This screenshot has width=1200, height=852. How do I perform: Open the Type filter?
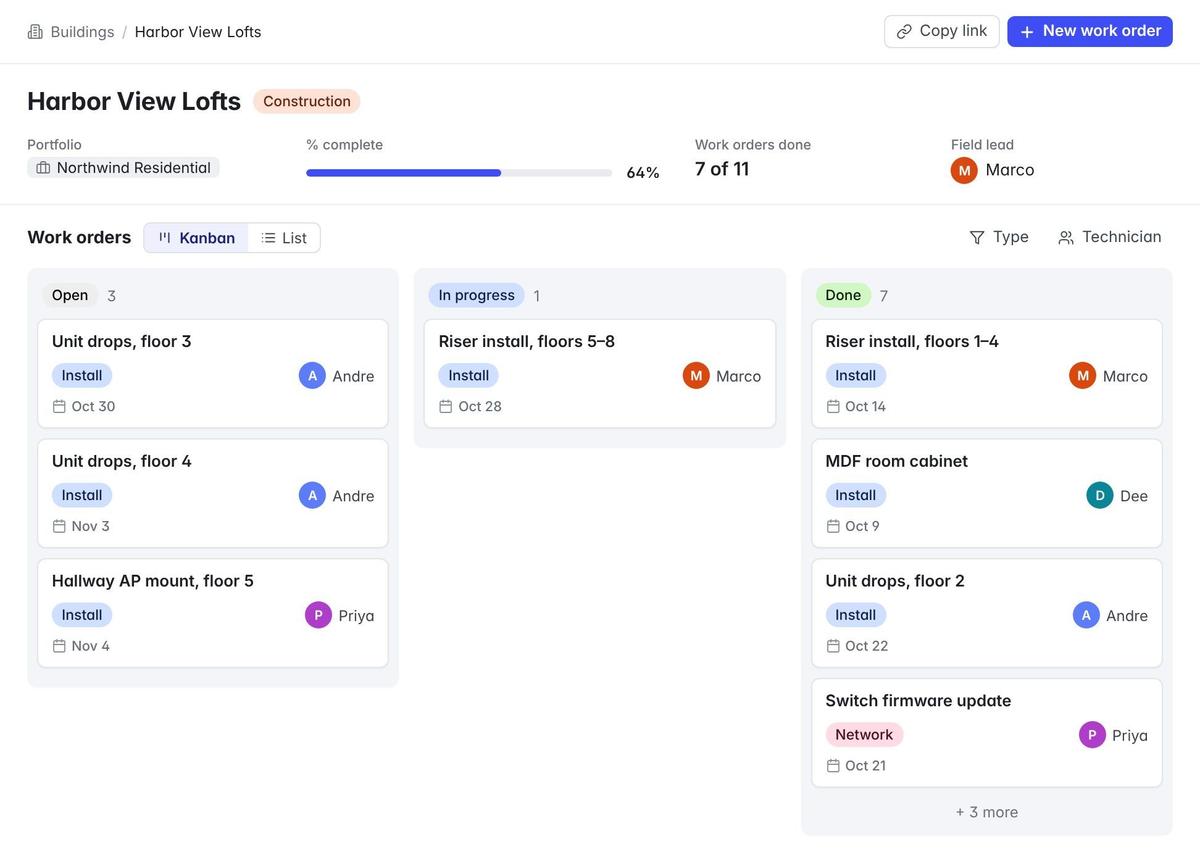[x=999, y=237]
